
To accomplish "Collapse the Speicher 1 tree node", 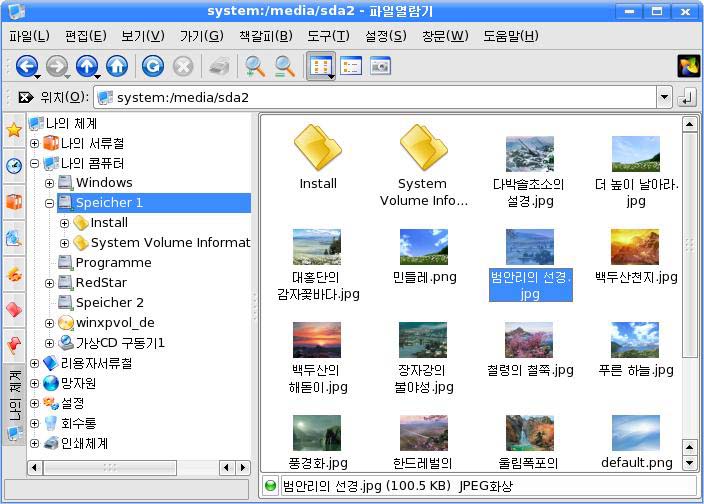I will (49, 203).
